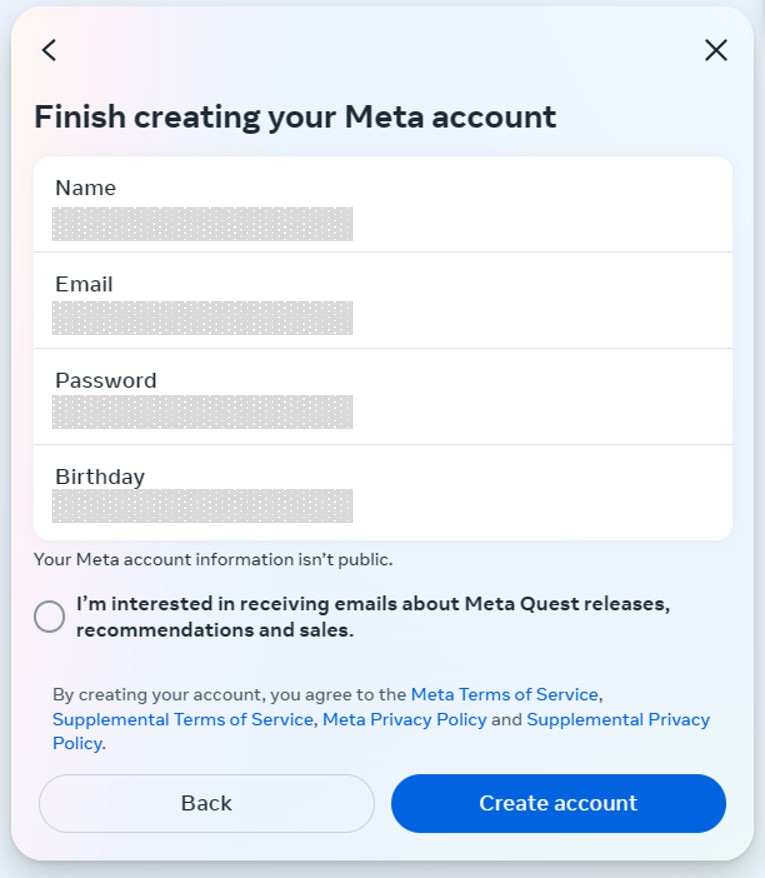Viewport: 765px width, 878px height.
Task: Open the Meta Terms of Service link
Action: [x=503, y=694]
